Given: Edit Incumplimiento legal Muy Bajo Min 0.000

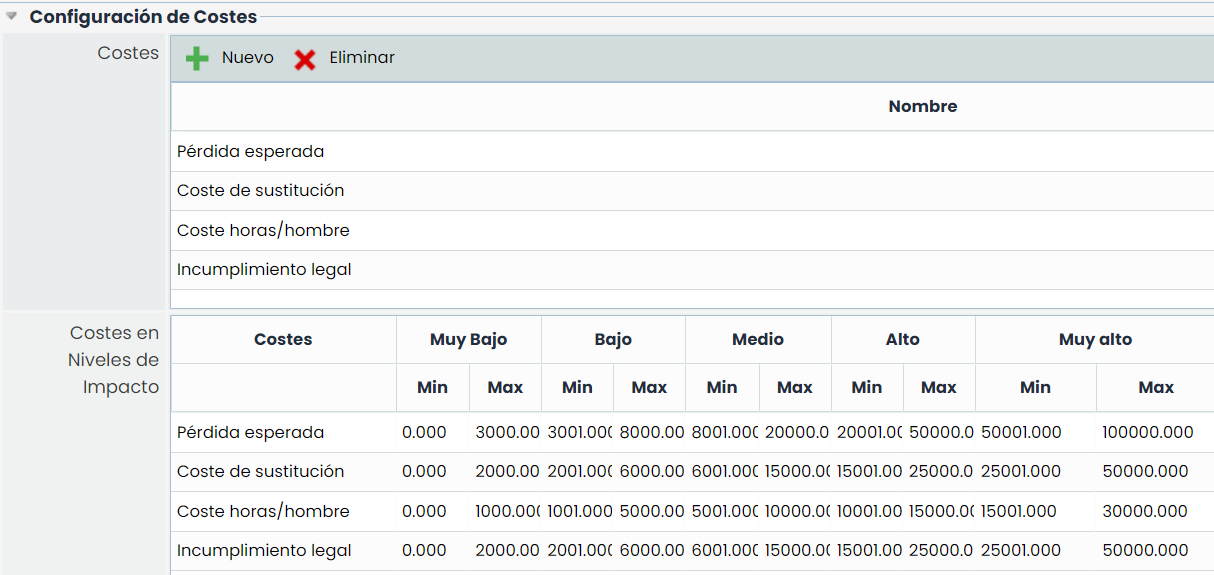Looking at the screenshot, I should (x=424, y=551).
